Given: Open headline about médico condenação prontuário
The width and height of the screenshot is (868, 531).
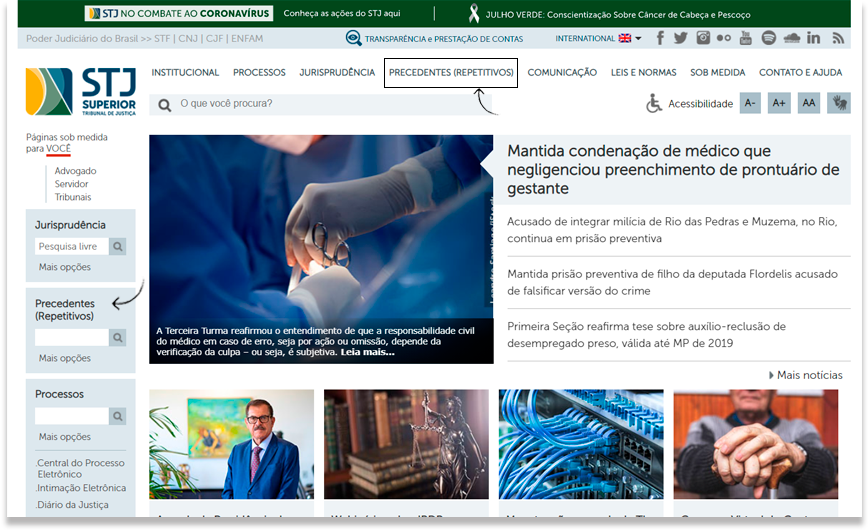Looking at the screenshot, I should tap(673, 169).
